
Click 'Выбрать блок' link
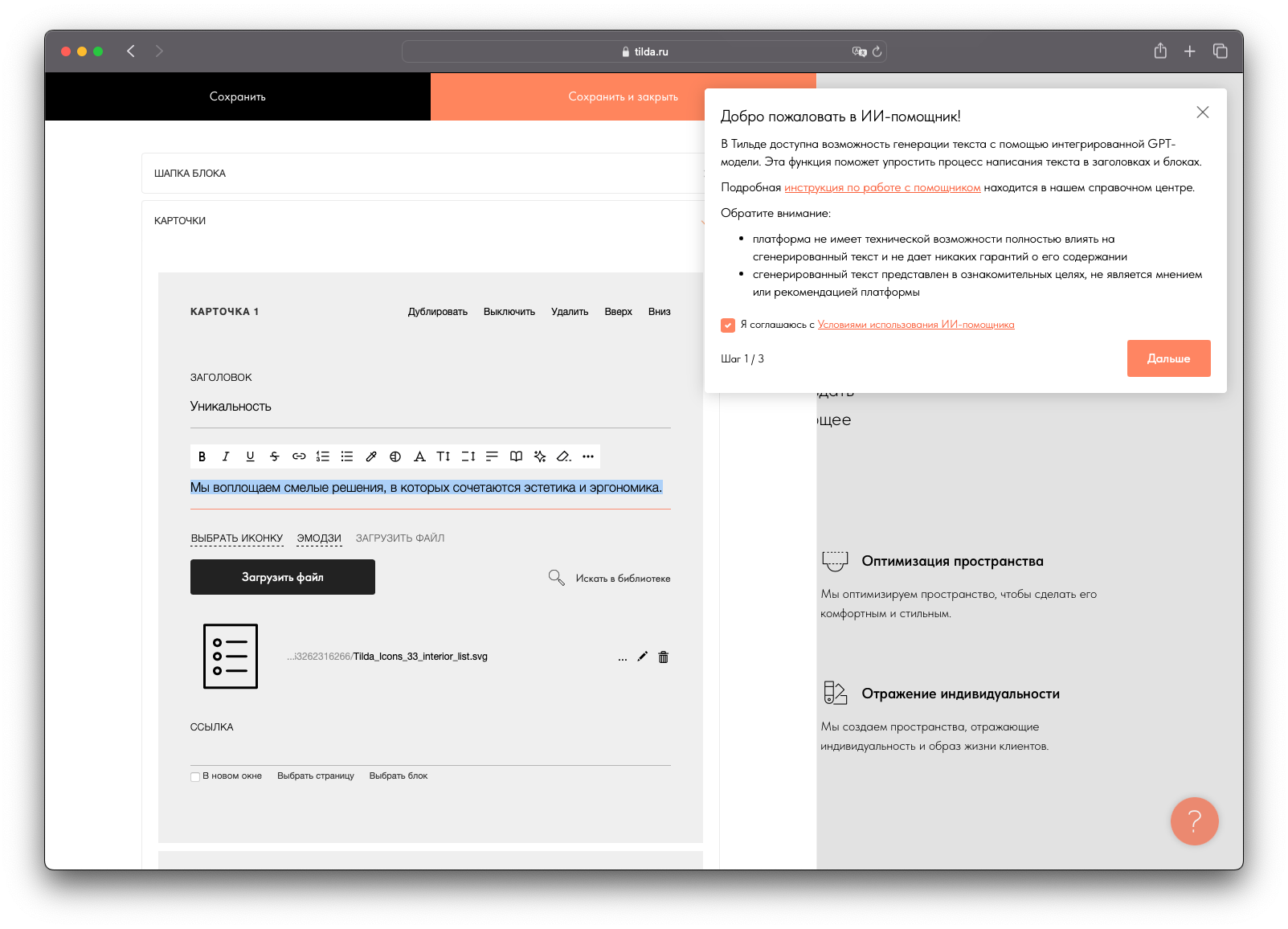[x=399, y=776]
